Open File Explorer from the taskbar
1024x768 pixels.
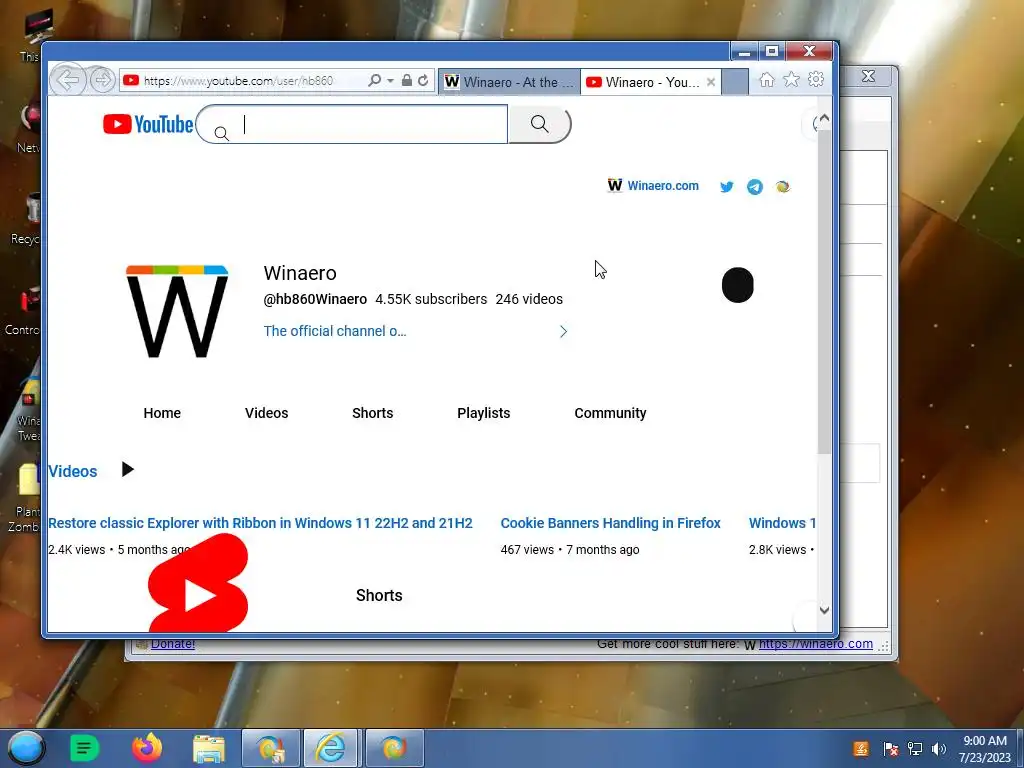click(x=209, y=748)
